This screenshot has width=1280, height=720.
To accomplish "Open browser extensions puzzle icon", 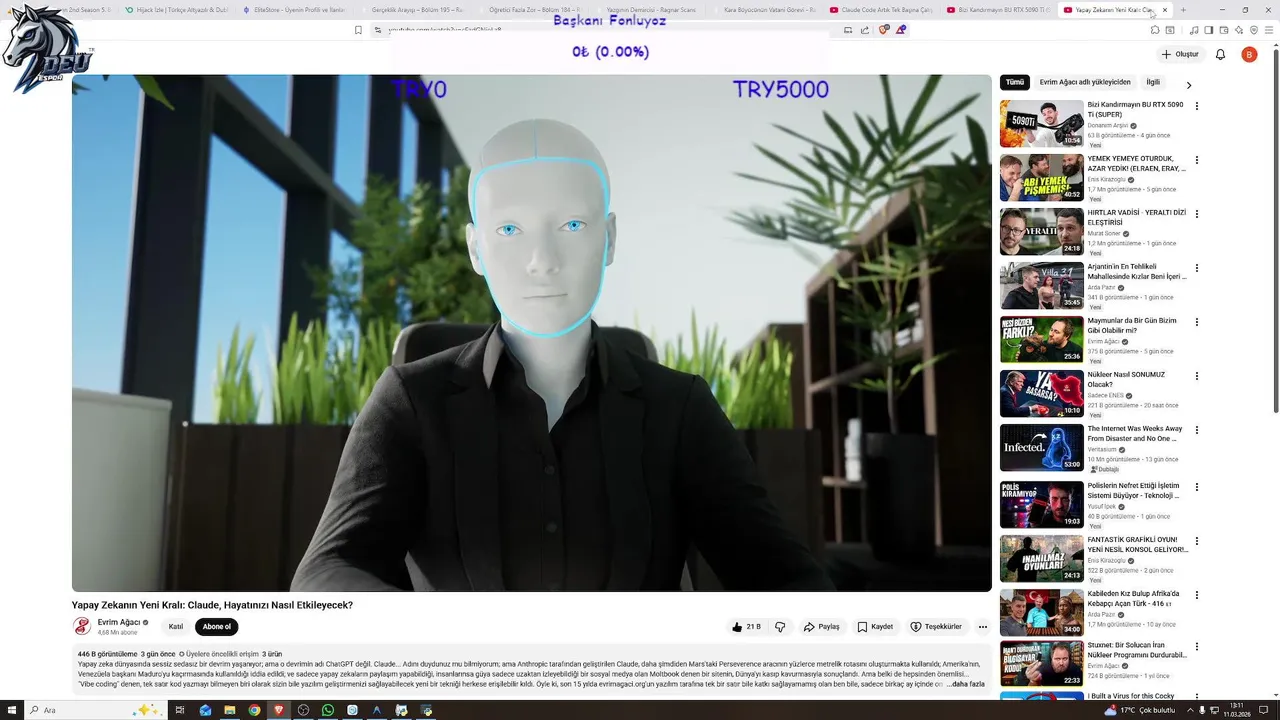I will click(x=1155, y=30).
